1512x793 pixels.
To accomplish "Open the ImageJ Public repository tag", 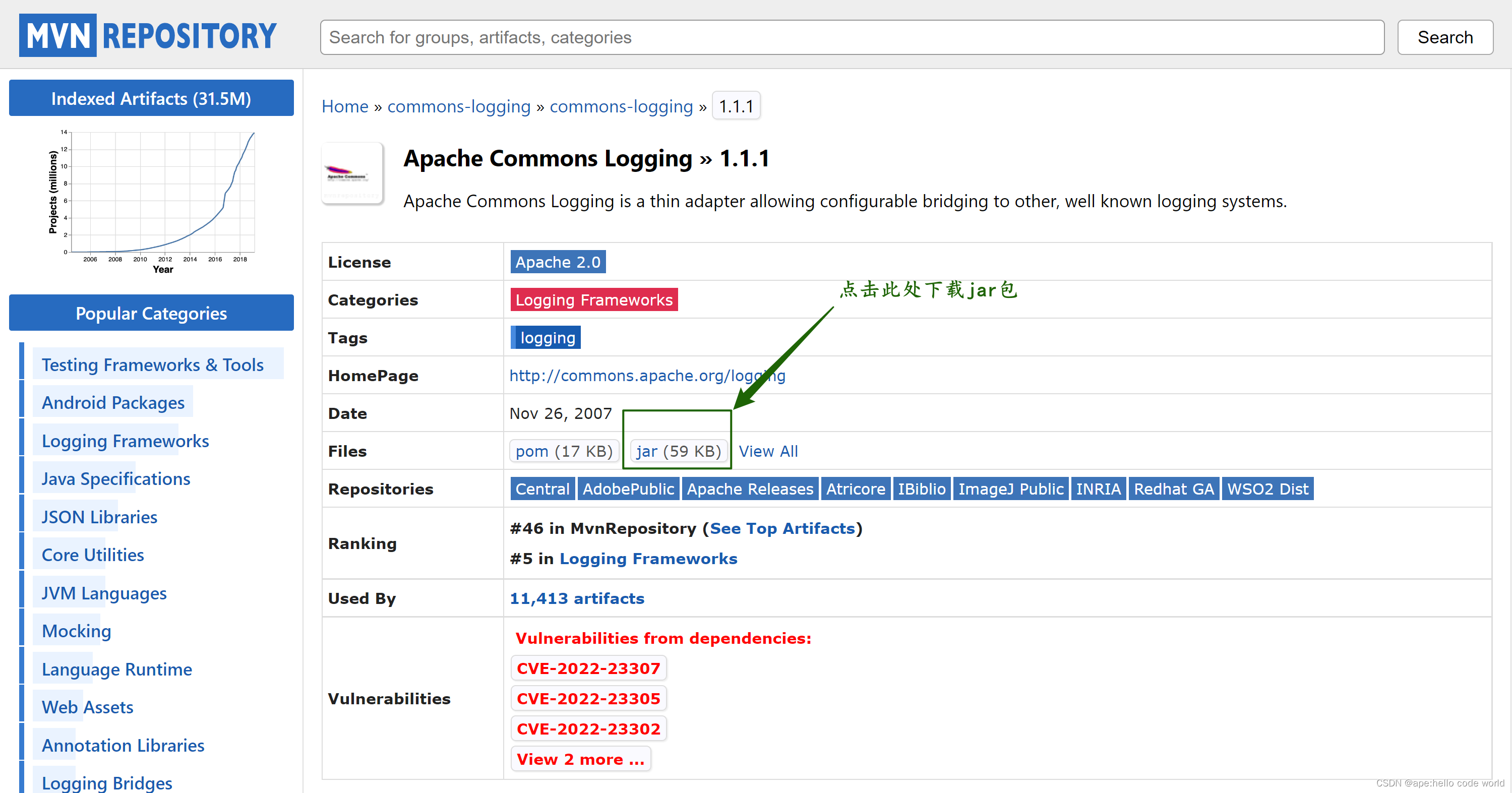I will [1010, 489].
